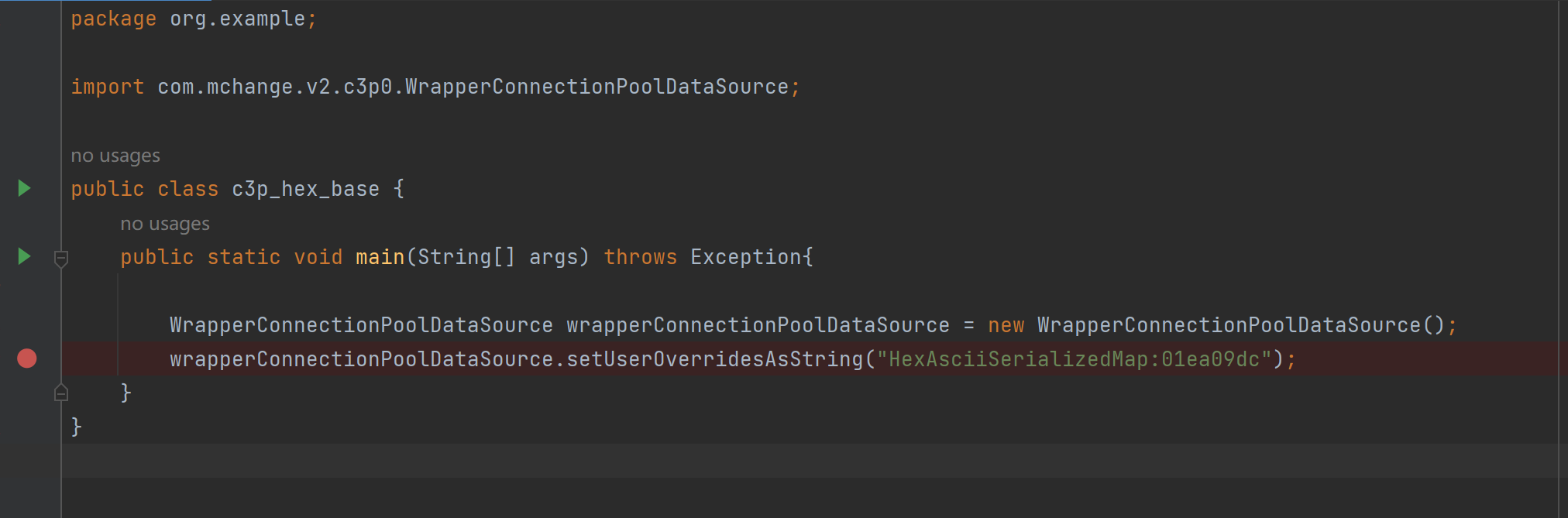
Task: Click the run arrow beside main method
Action: [x=24, y=256]
